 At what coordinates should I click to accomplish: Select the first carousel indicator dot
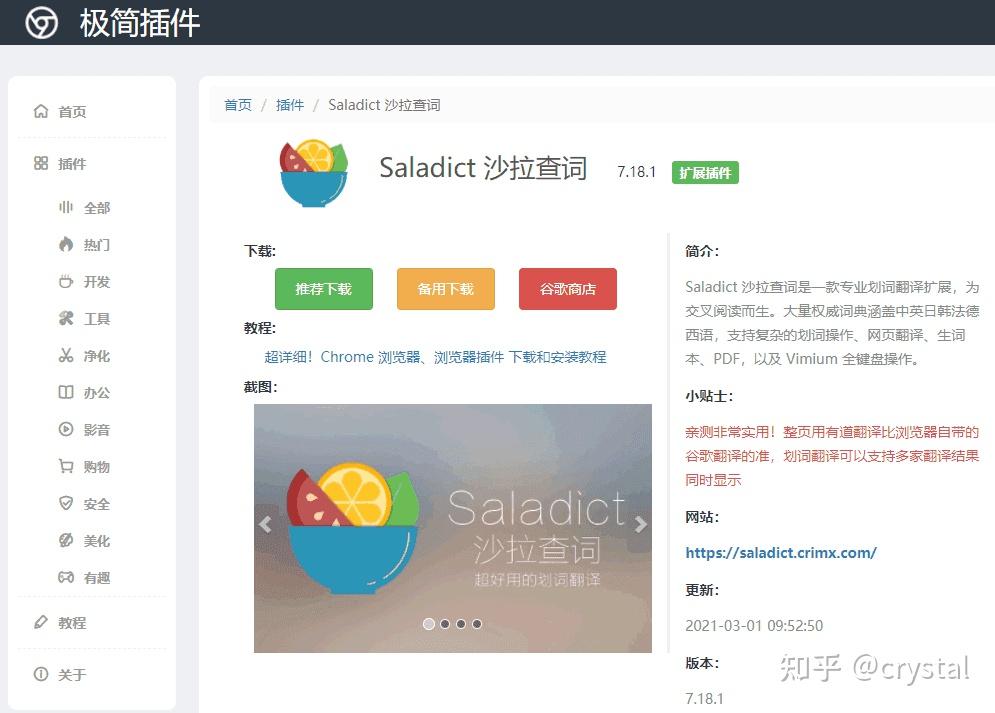429,624
